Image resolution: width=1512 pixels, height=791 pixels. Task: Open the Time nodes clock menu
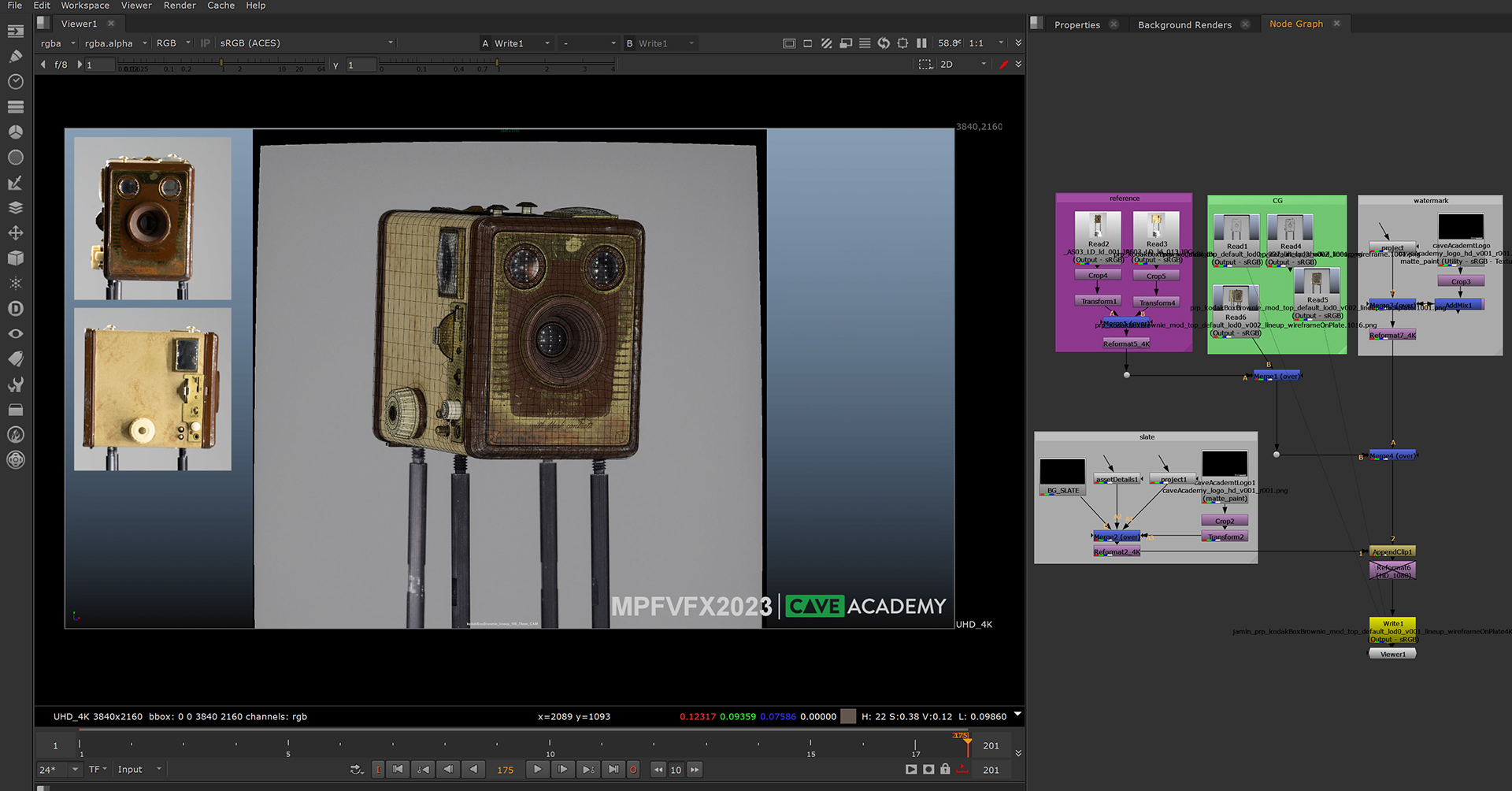point(16,82)
